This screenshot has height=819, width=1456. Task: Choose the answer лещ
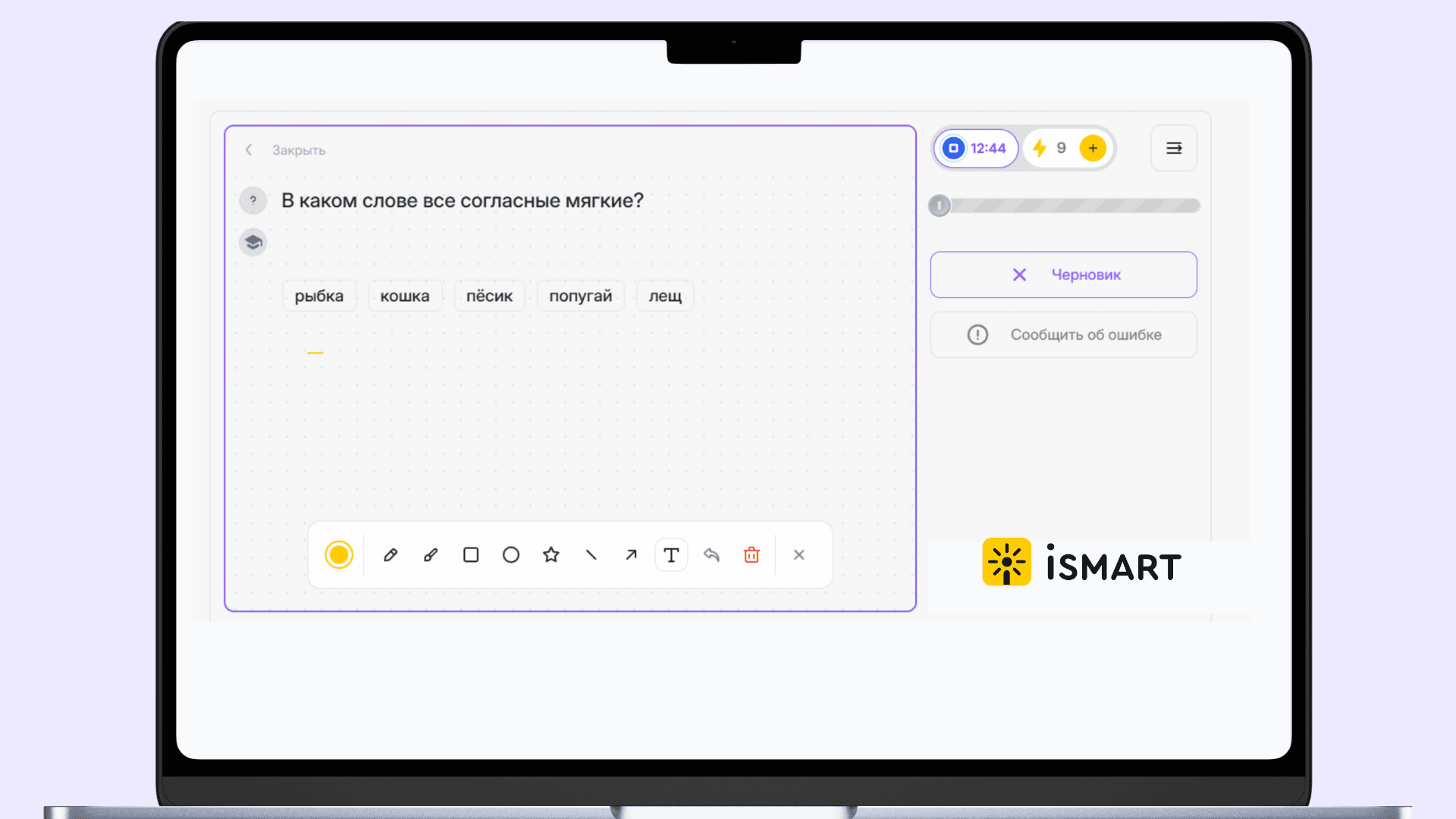(x=665, y=296)
